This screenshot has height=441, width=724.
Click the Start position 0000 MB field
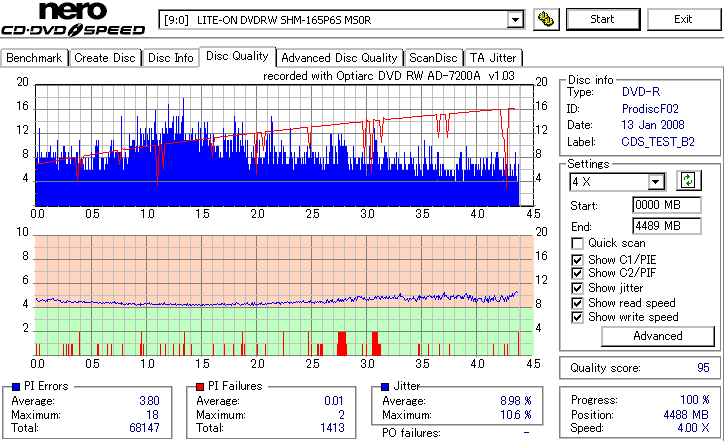click(x=666, y=205)
